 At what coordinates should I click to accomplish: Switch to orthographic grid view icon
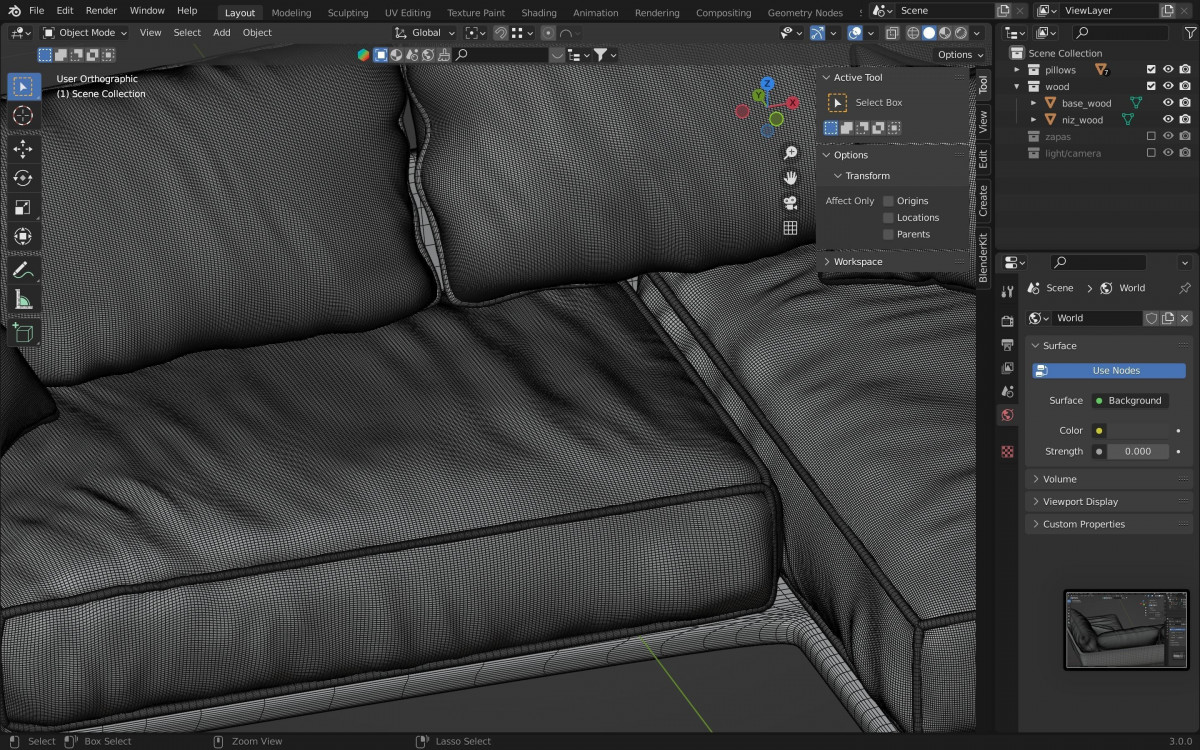[x=790, y=228]
